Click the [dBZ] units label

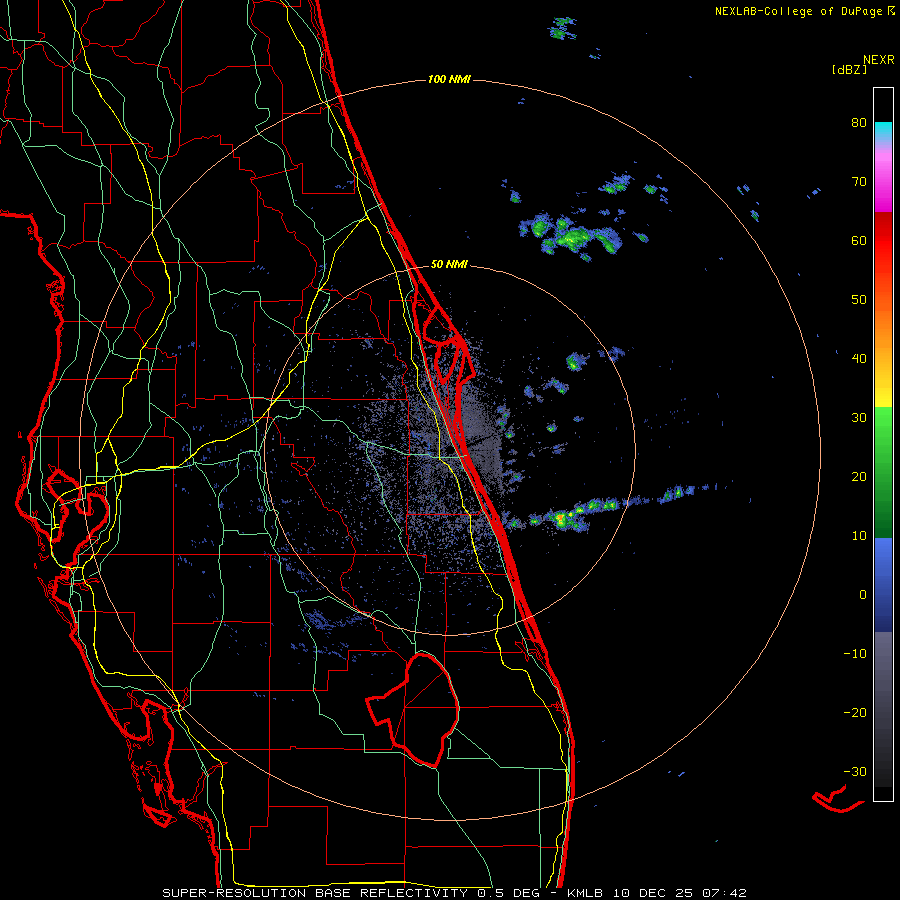pos(849,69)
